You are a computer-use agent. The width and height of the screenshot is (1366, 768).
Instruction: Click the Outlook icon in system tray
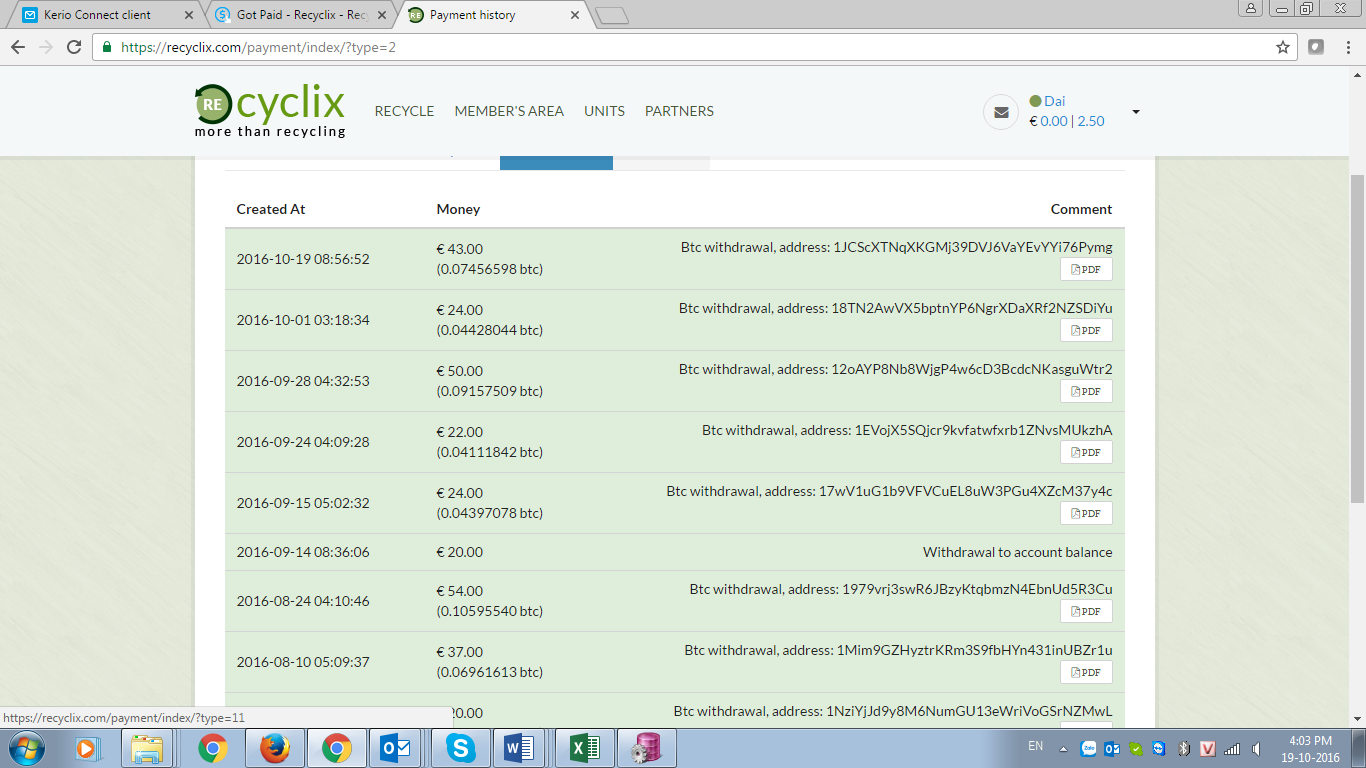pyautogui.click(x=1111, y=748)
